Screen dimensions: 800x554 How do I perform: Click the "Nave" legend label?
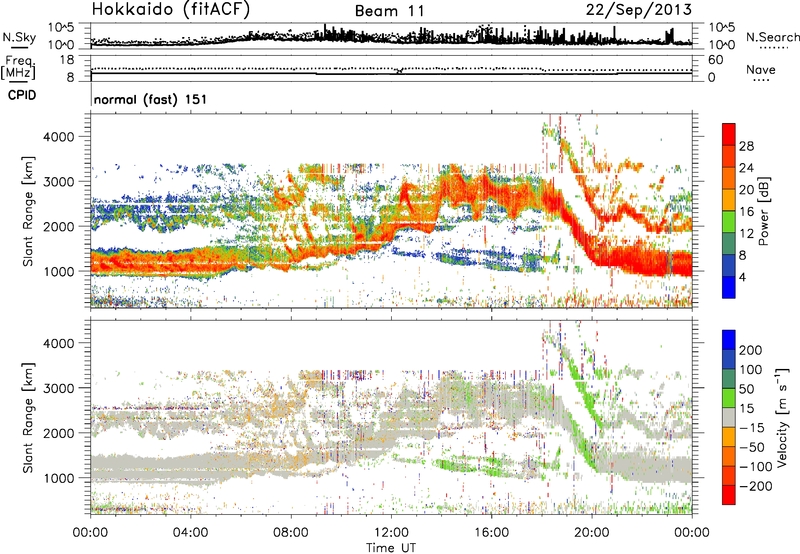(x=761, y=69)
